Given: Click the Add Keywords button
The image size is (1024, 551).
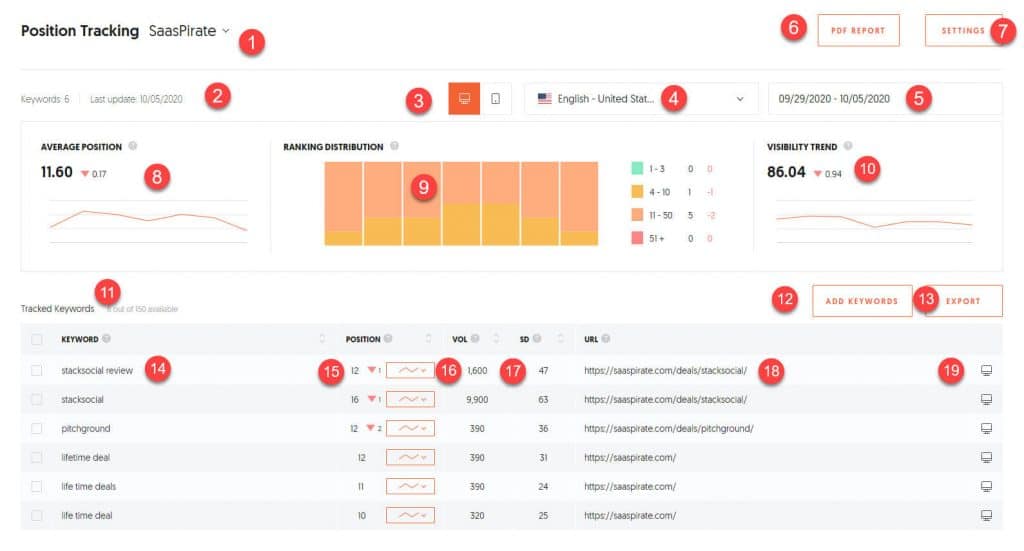Looking at the screenshot, I should pyautogui.click(x=862, y=301).
